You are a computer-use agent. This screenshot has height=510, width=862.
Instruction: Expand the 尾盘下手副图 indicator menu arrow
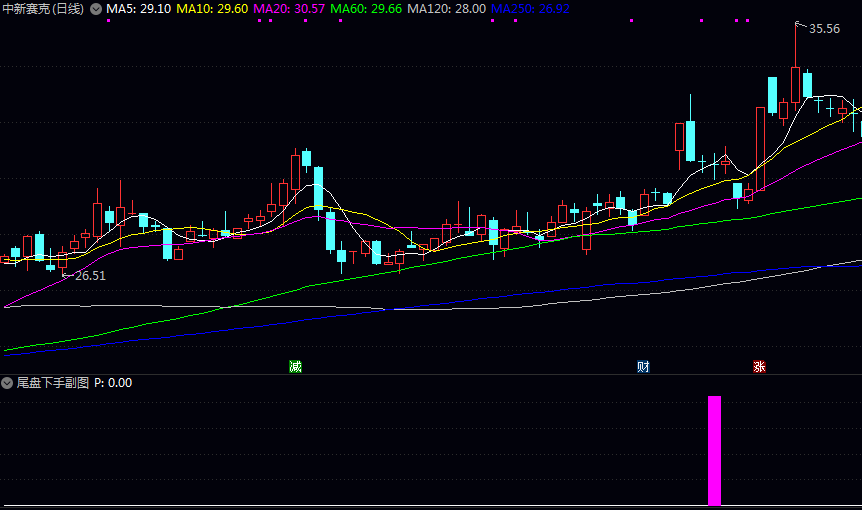click(7, 383)
